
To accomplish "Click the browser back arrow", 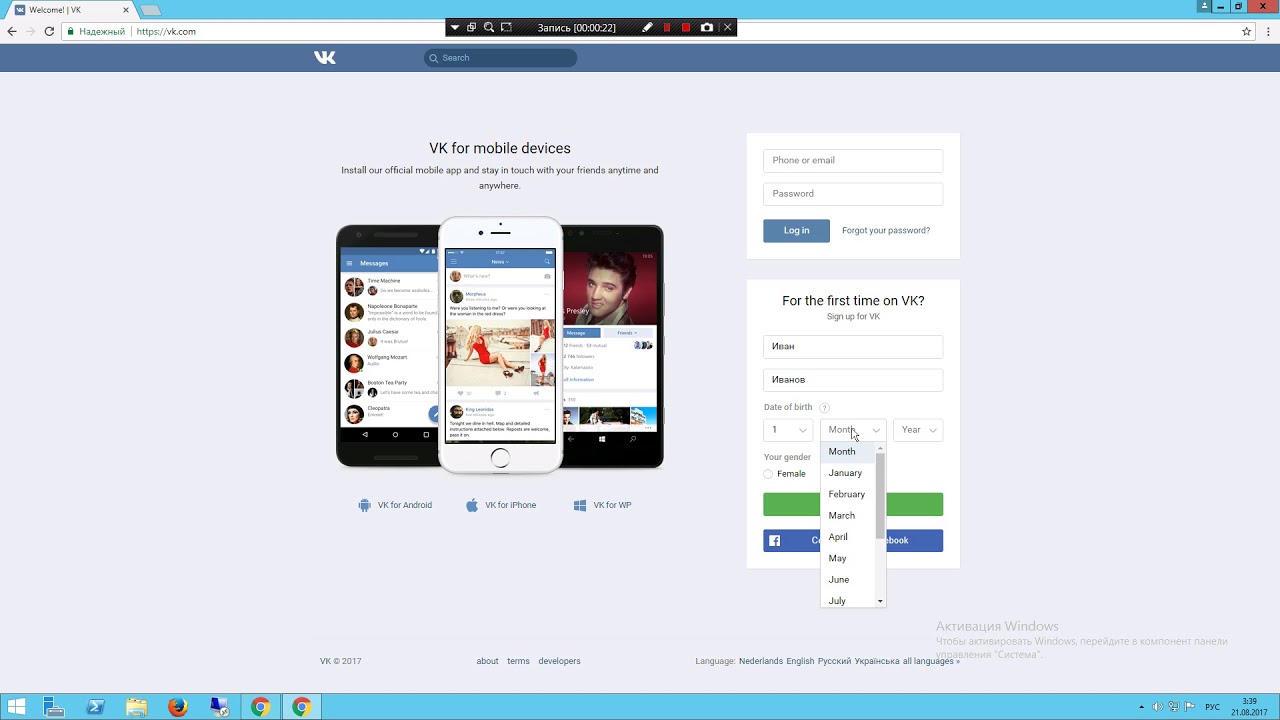I will tap(12, 31).
